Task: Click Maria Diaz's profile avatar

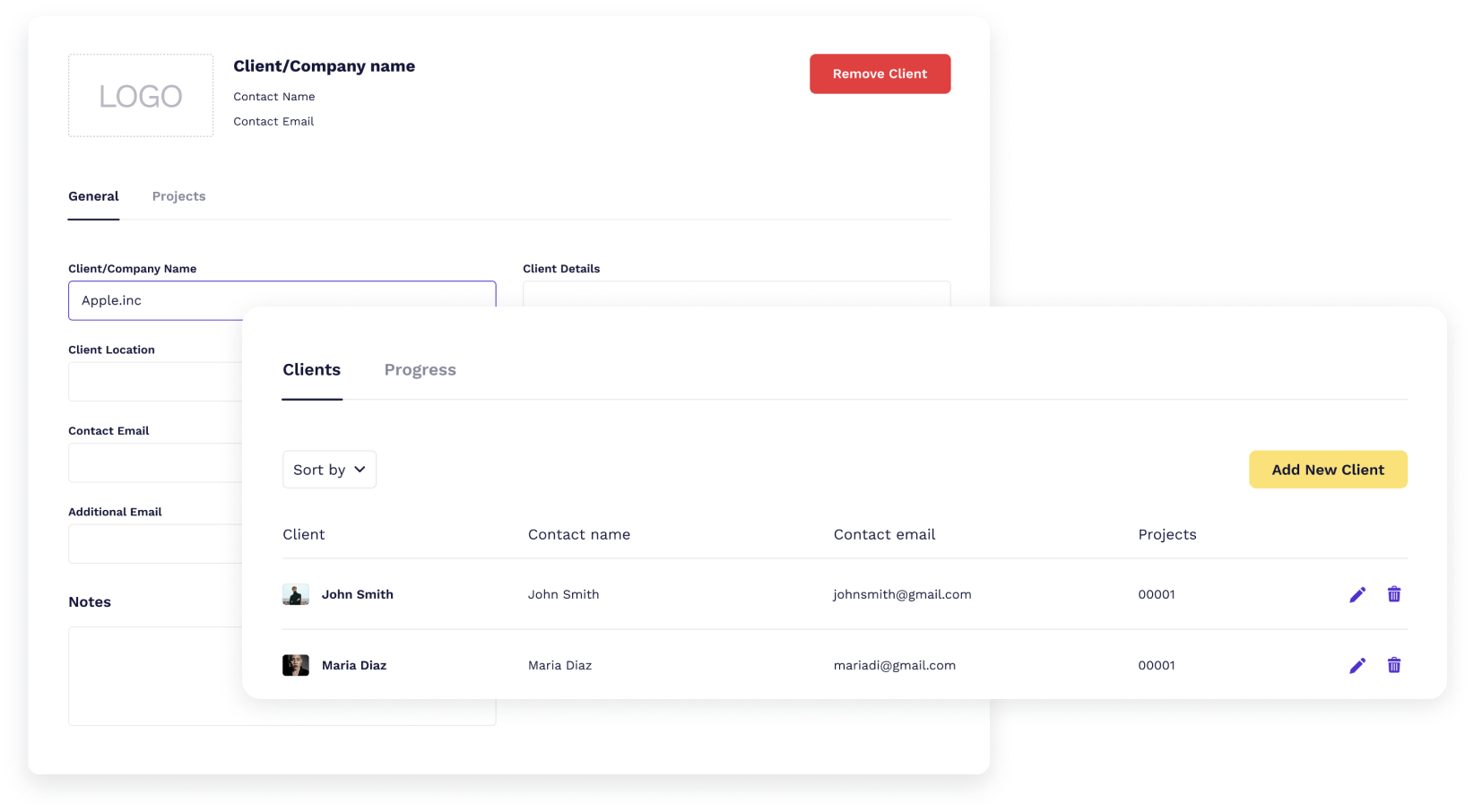Action: tap(296, 665)
